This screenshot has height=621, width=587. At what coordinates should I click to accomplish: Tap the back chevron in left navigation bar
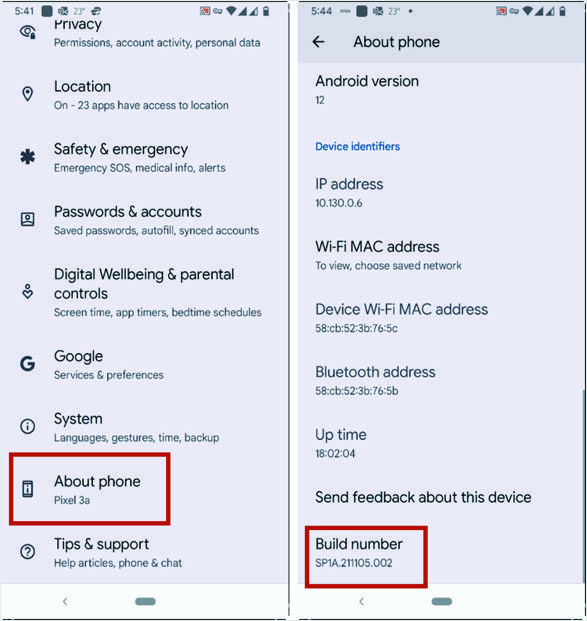point(65,601)
